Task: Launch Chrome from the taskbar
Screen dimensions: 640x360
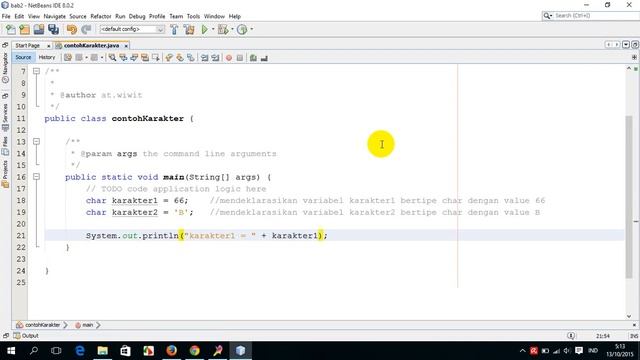Action: point(194,351)
